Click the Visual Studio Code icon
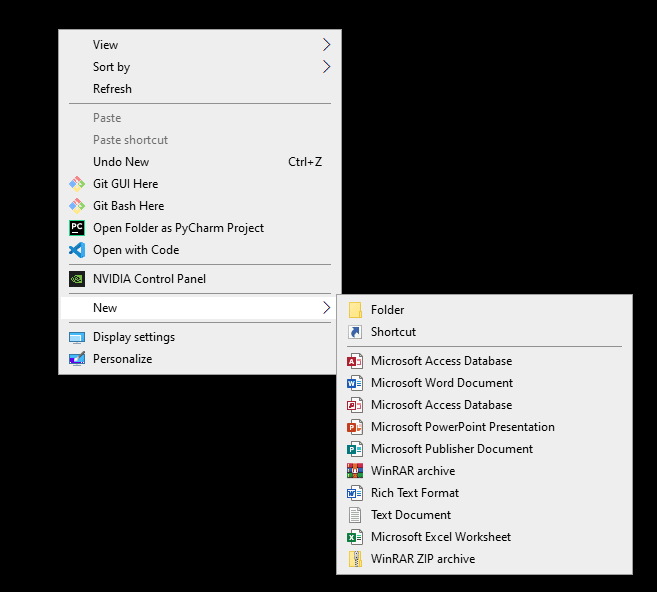Viewport: 657px width, 592px height. (77, 250)
